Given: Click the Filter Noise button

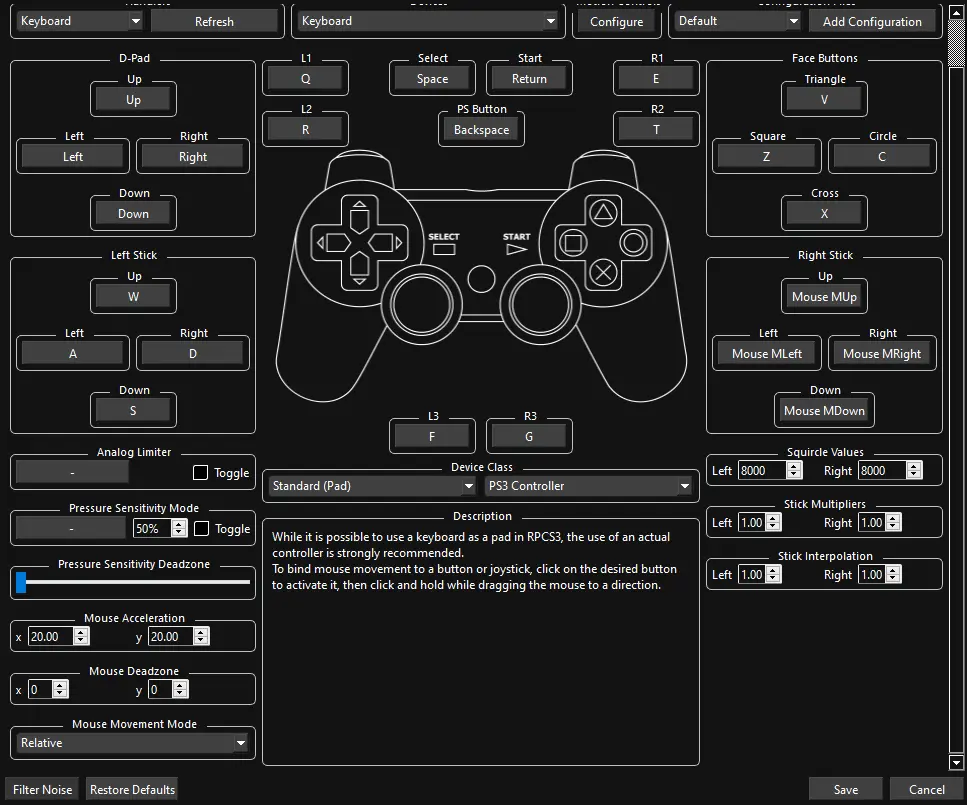Looking at the screenshot, I should tap(42, 790).
